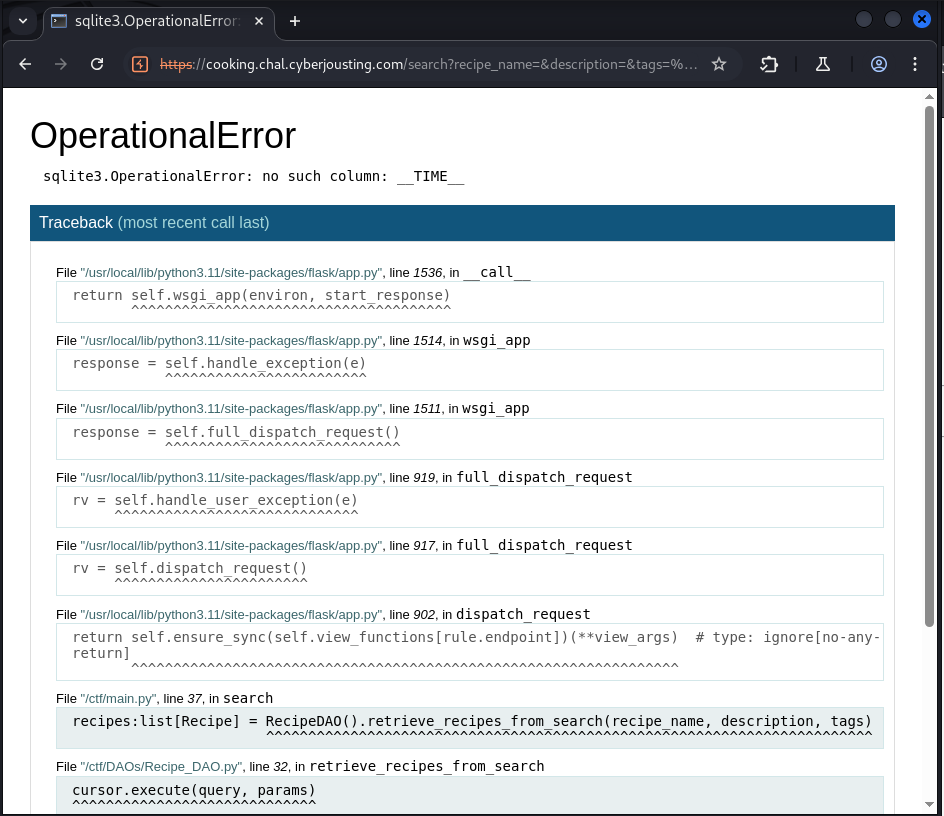The width and height of the screenshot is (944, 816).
Task: Close the sqlite3.OperationalError tab
Action: click(x=259, y=21)
